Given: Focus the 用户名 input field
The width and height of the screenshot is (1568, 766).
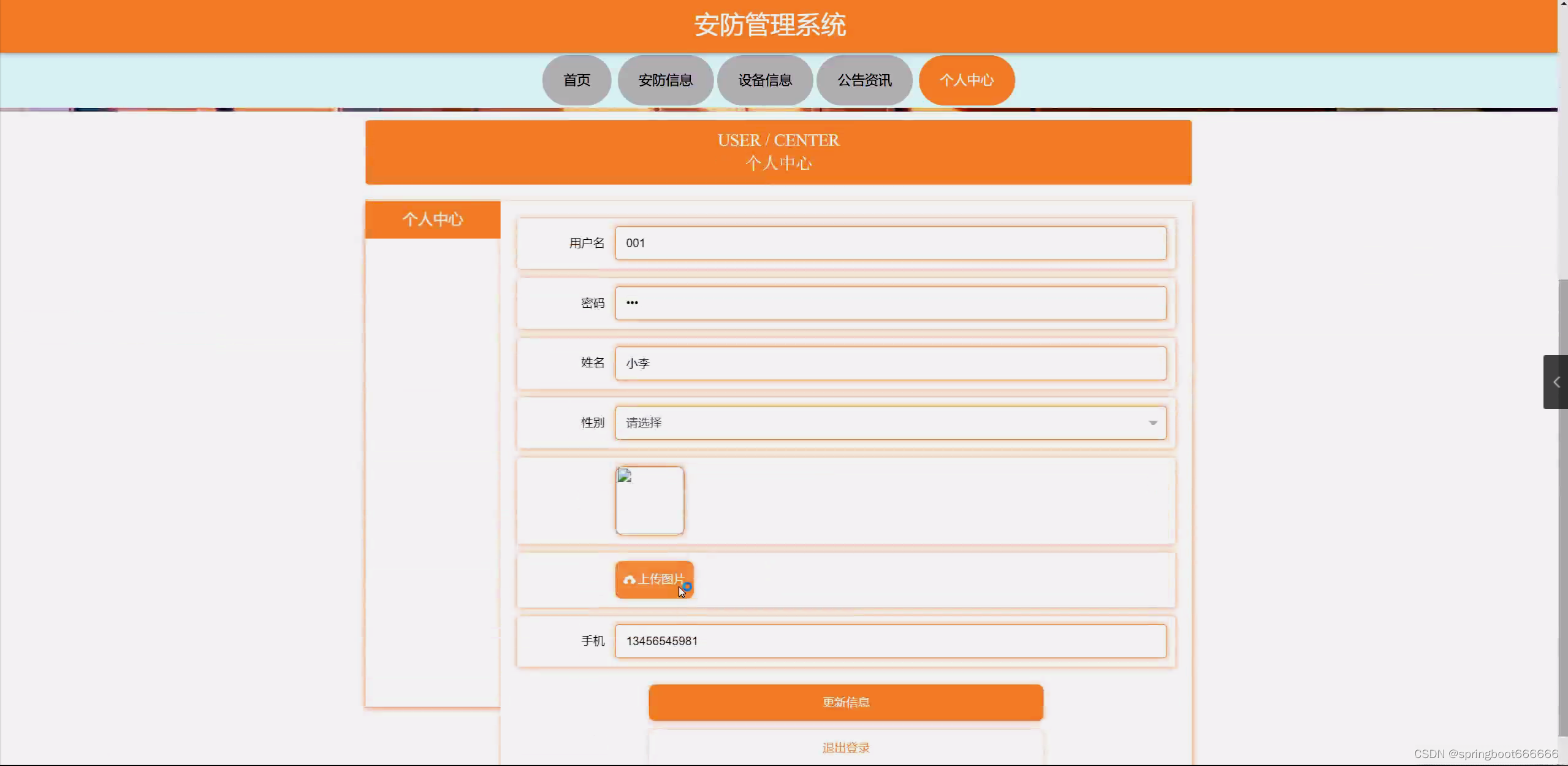Looking at the screenshot, I should 890,243.
